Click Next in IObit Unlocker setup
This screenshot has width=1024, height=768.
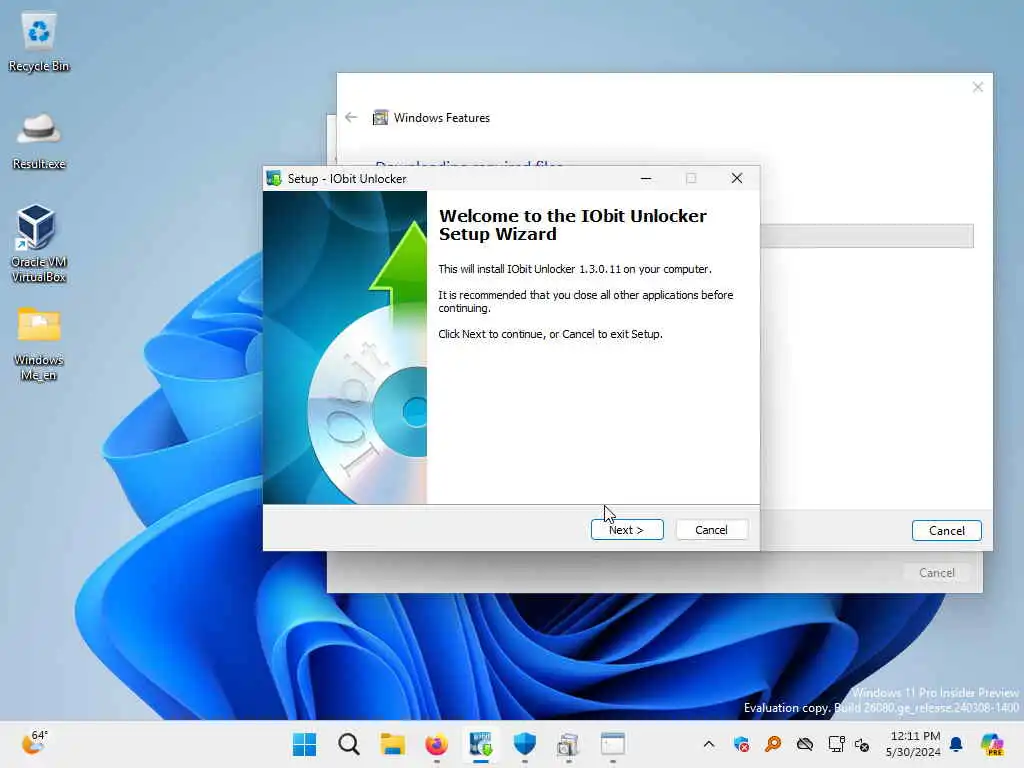[x=627, y=530]
